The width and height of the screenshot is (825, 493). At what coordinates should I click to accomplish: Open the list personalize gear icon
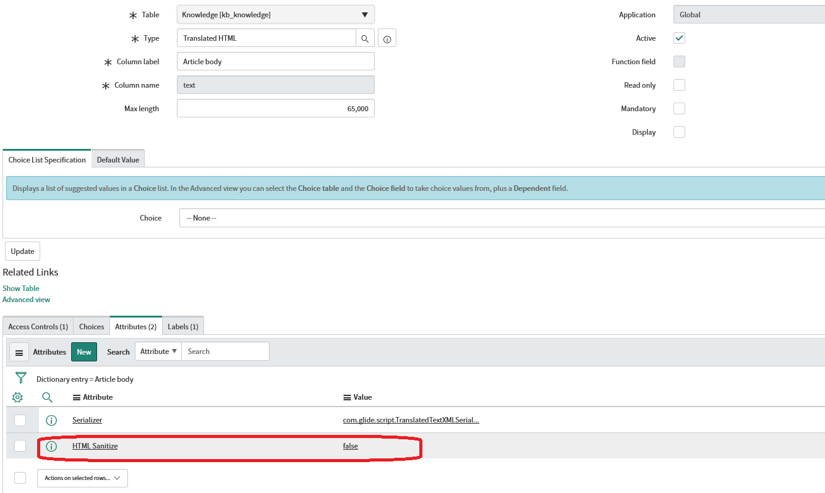coord(17,397)
